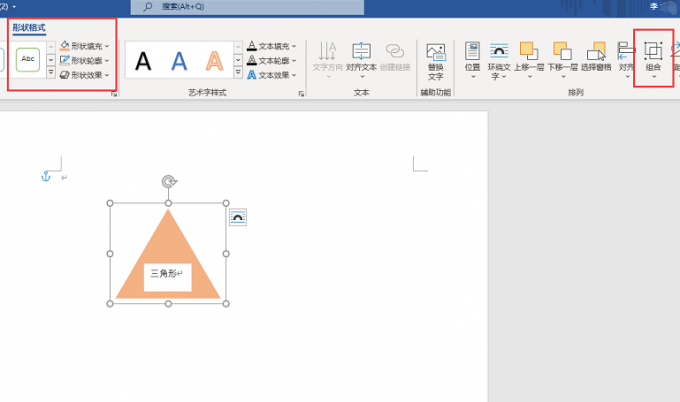Open 对齐文本 align text menu
680x402 pixels.
click(x=361, y=60)
